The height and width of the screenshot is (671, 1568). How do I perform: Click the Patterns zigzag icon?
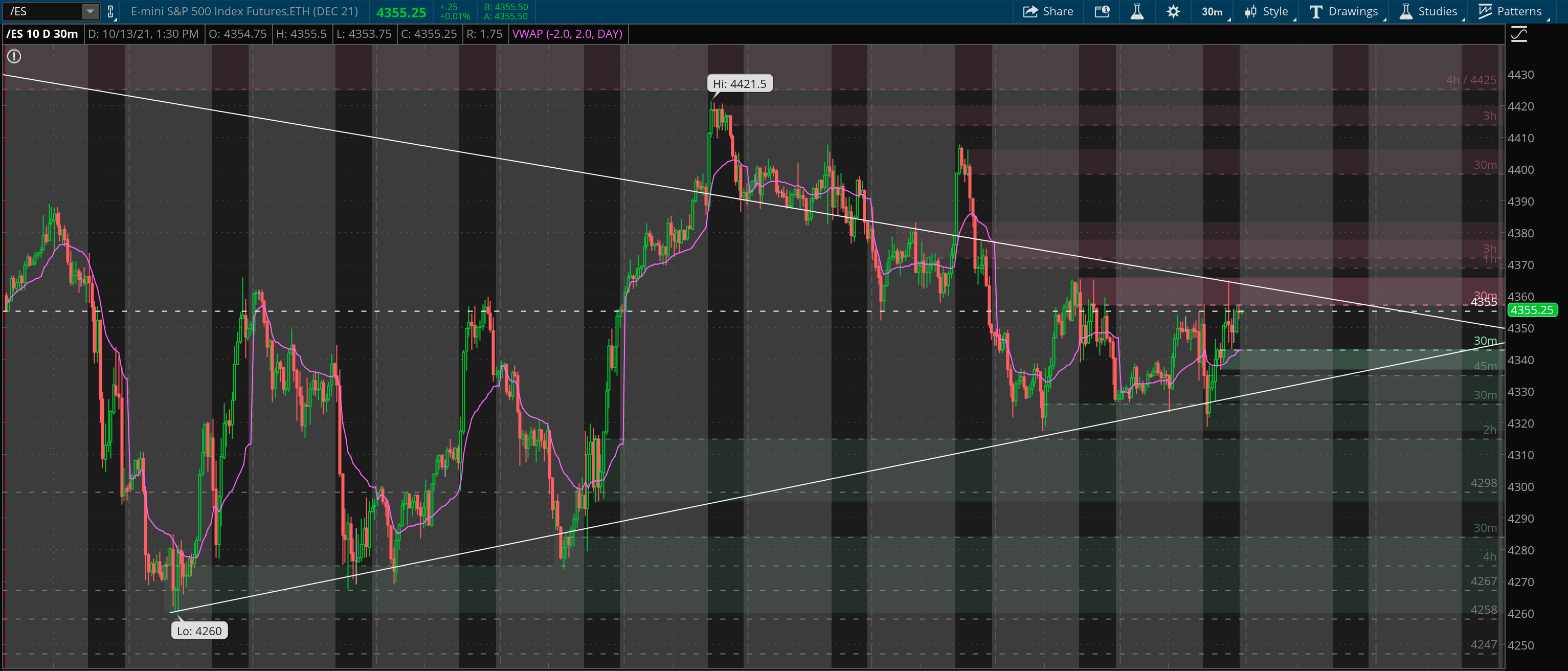pos(1486,11)
